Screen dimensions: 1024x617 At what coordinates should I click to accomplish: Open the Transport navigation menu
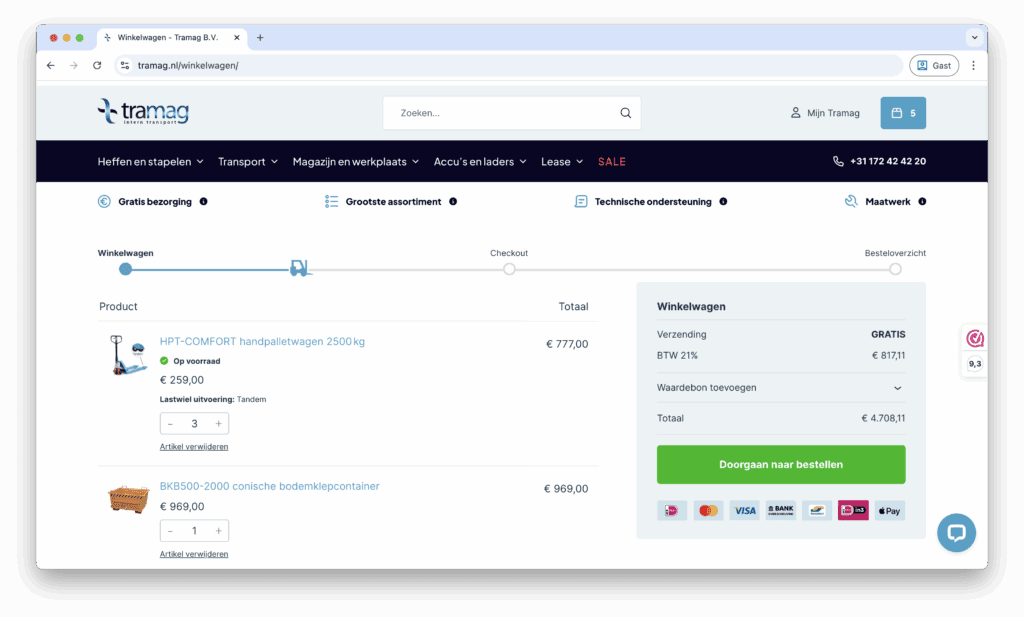[x=248, y=161]
